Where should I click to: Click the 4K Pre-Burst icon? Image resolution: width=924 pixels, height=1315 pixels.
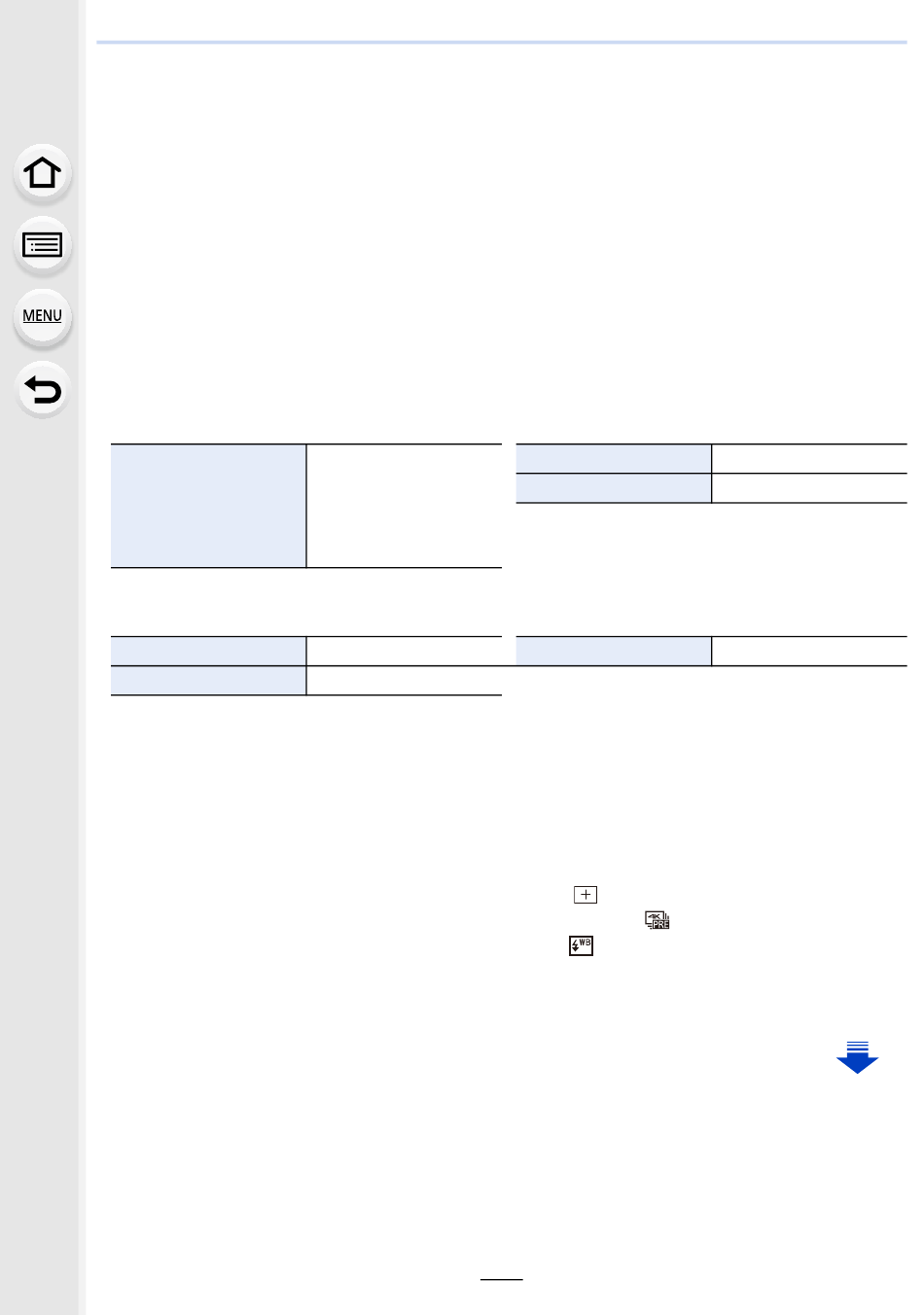pos(657,920)
